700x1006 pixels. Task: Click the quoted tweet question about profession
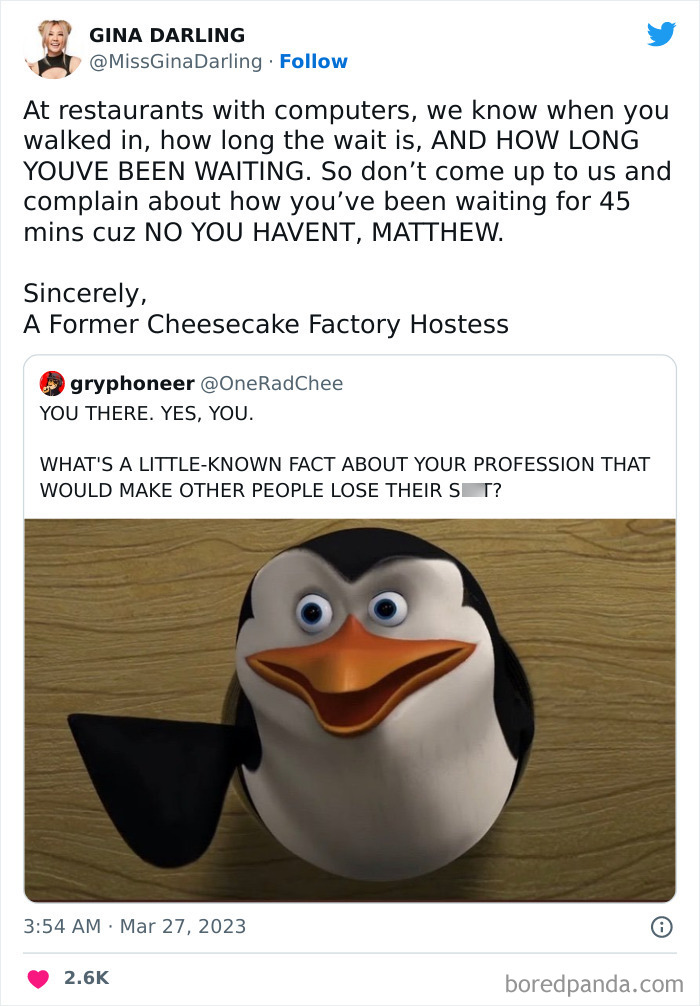point(345,477)
